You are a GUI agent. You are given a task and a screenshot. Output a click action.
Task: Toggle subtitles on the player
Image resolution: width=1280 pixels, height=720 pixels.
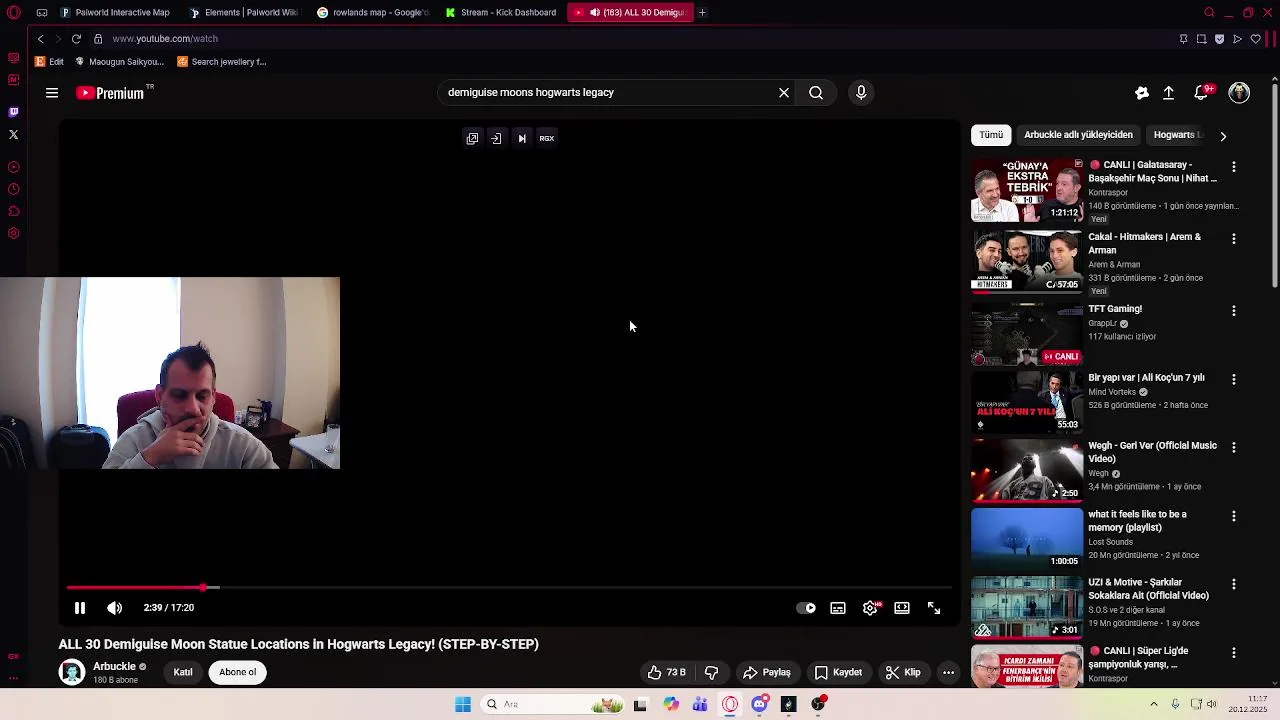point(838,608)
